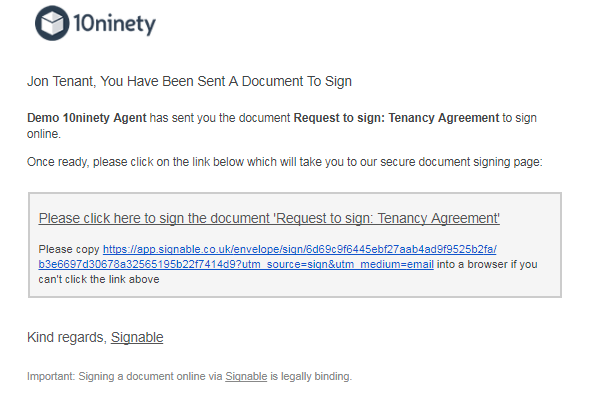Click 'can't click the link above' text
Viewport: 609px width, 407px height.
coord(99,279)
